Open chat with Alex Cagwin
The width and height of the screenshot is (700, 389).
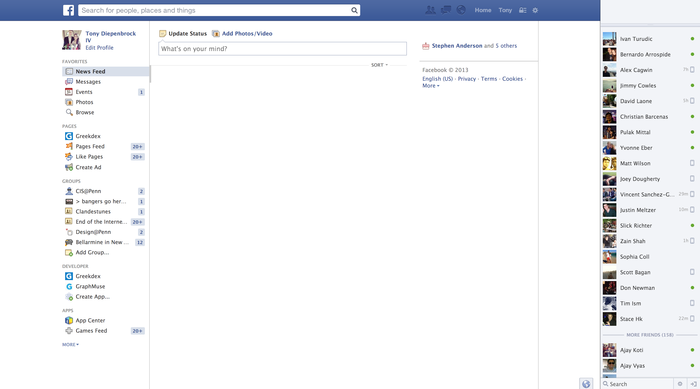(x=650, y=70)
